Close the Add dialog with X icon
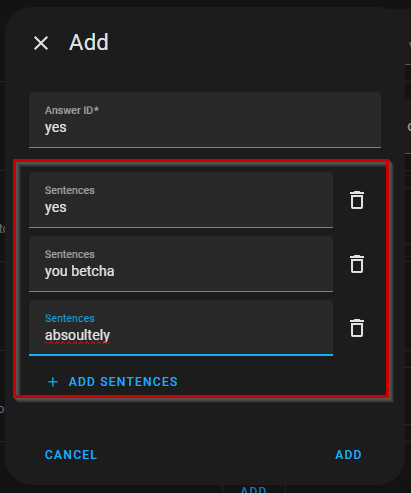Image resolution: width=411 pixels, height=493 pixels. [41, 43]
